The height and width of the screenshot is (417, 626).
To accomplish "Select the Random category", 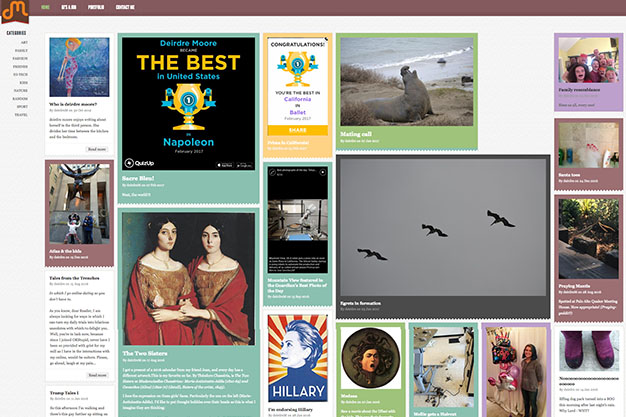I will (20, 99).
